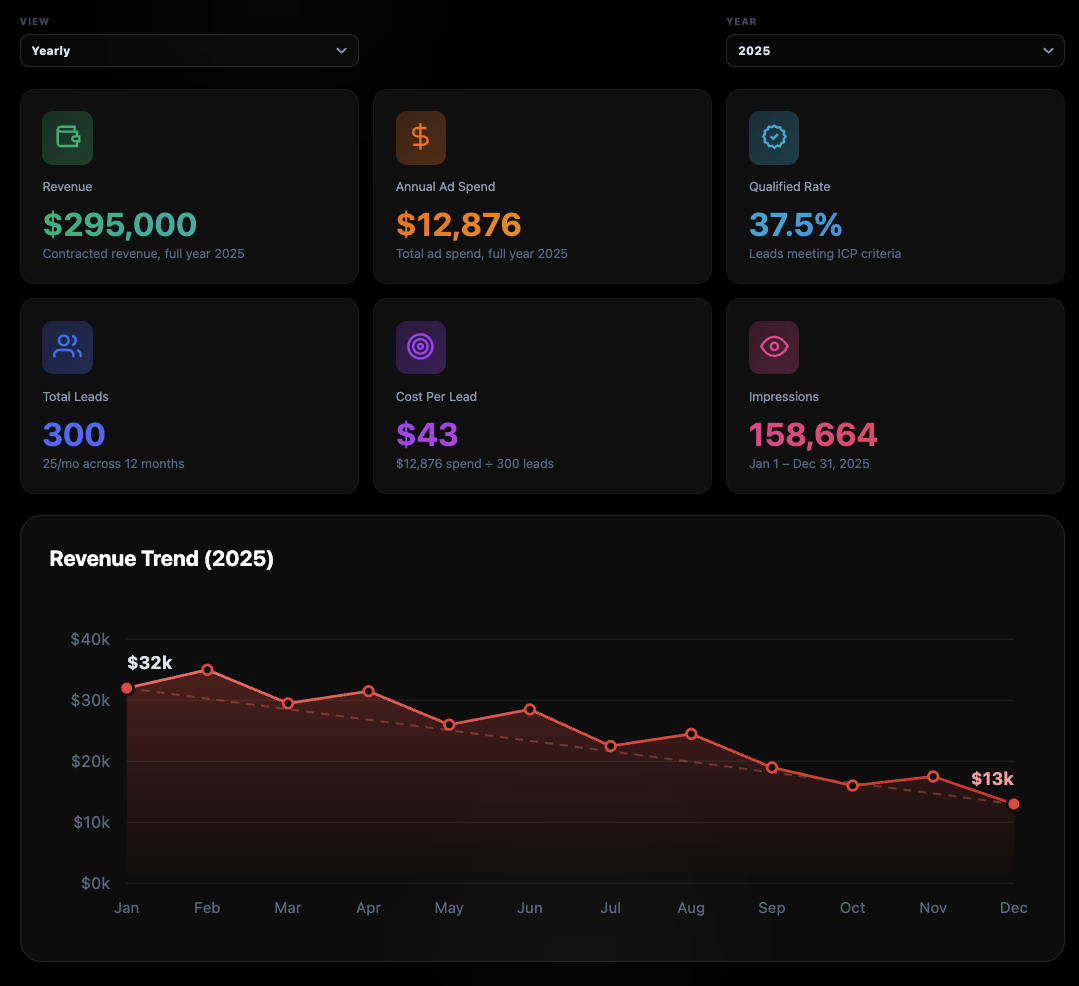Click the $30k y-axis label
1079x986 pixels.
coord(90,700)
